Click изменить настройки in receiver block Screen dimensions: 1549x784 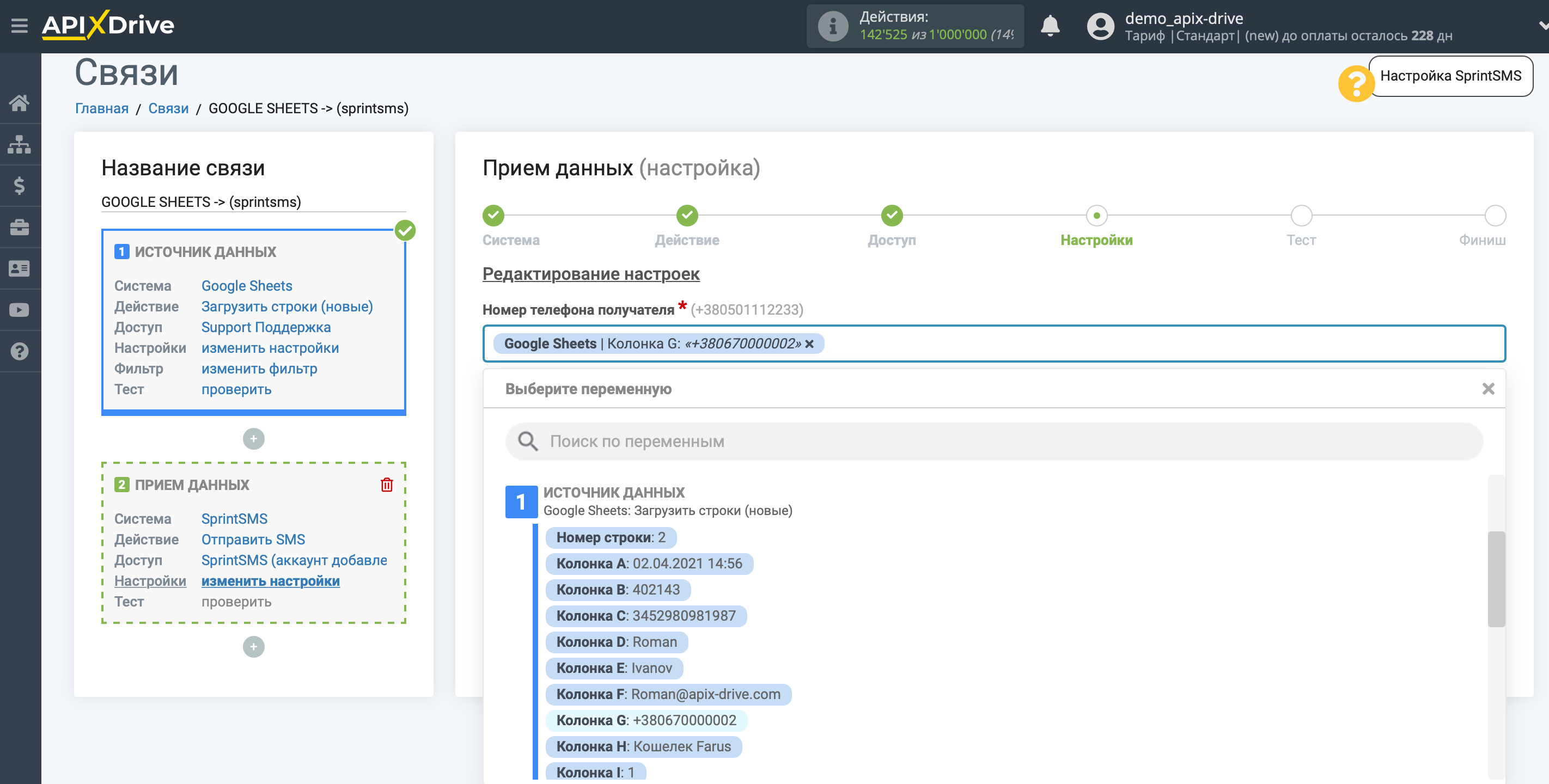tap(270, 581)
